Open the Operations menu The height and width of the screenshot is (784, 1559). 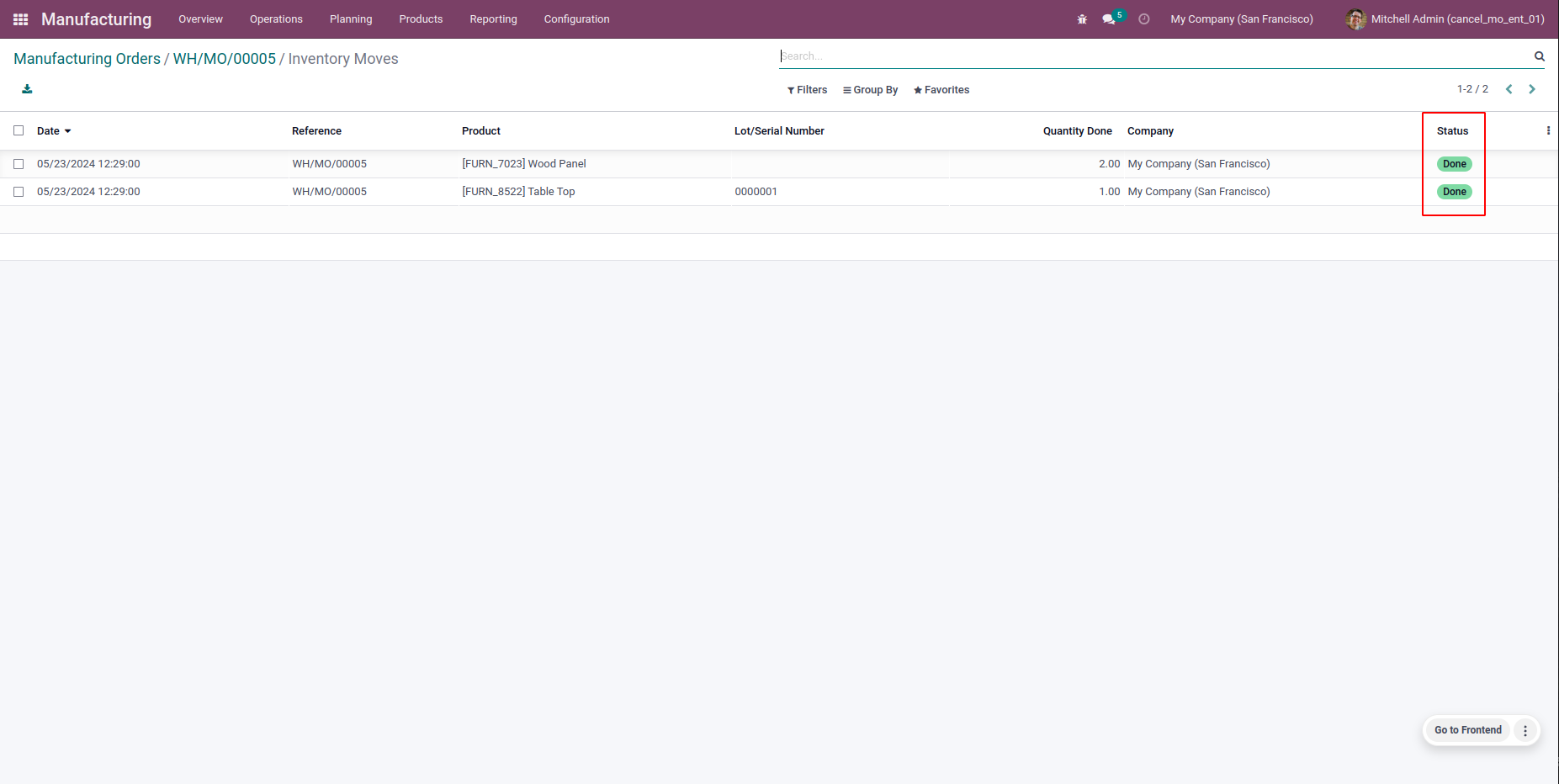(x=276, y=19)
